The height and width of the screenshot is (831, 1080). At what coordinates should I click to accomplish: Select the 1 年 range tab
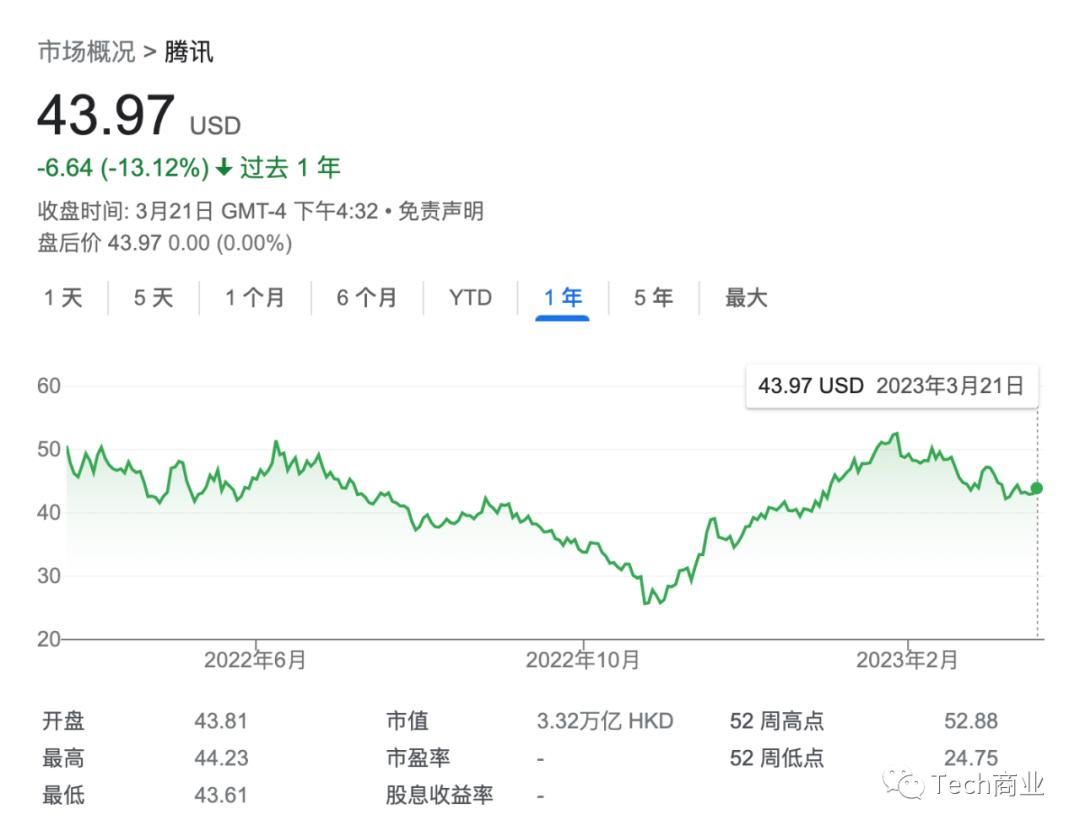[x=563, y=298]
